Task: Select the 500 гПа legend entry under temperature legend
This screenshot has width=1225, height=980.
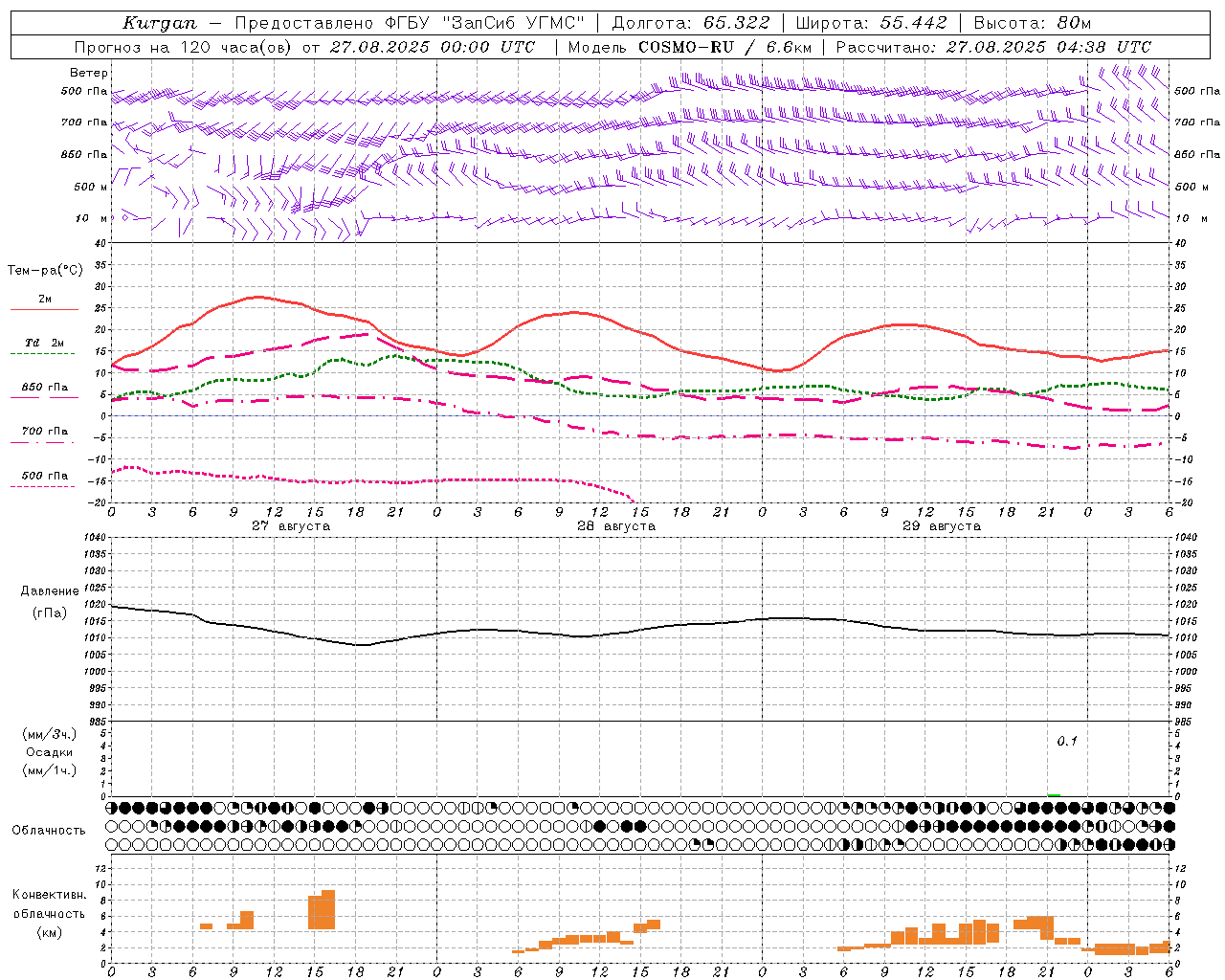Action: 44,476
